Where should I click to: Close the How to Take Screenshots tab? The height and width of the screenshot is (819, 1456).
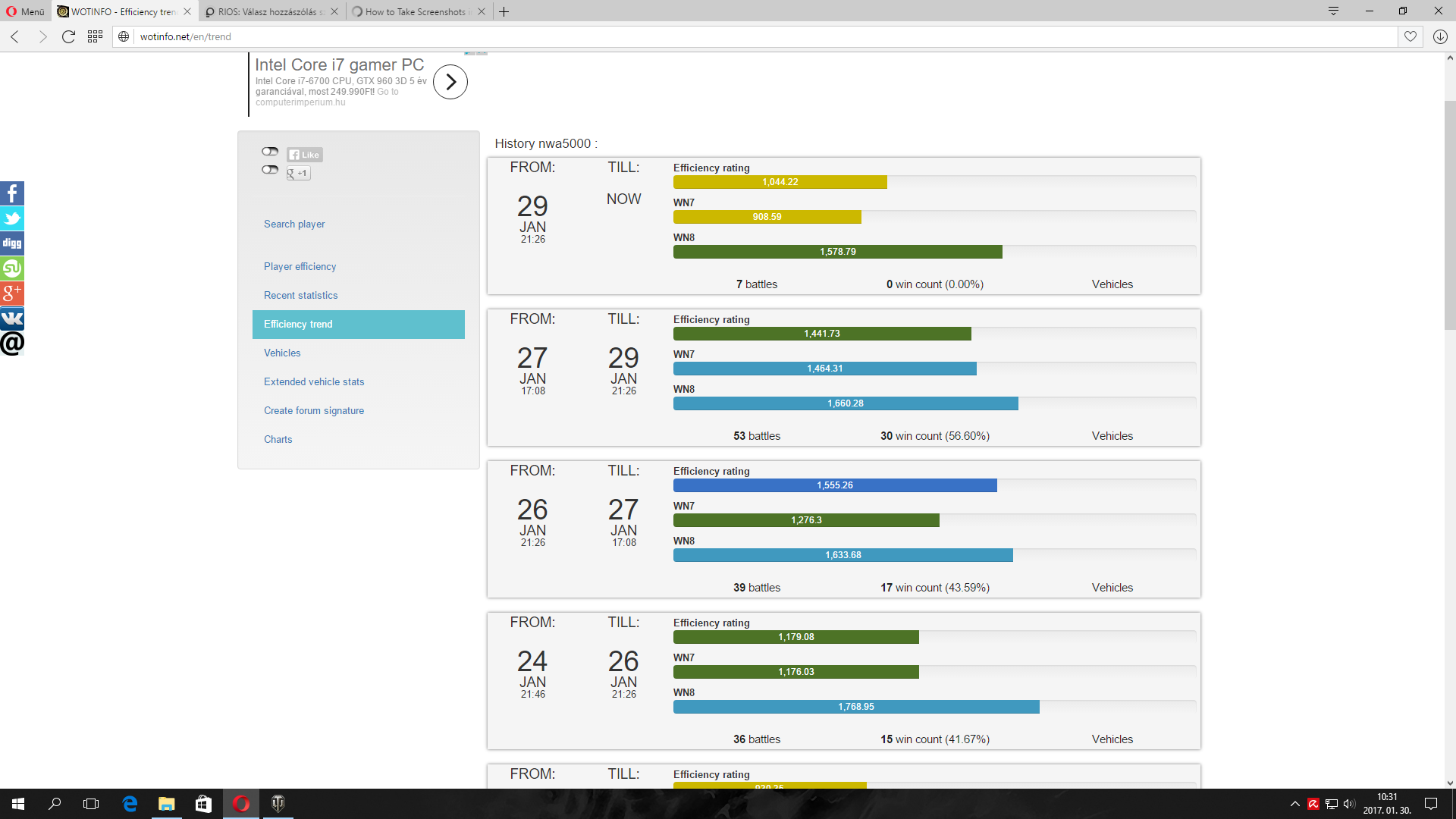point(482,11)
